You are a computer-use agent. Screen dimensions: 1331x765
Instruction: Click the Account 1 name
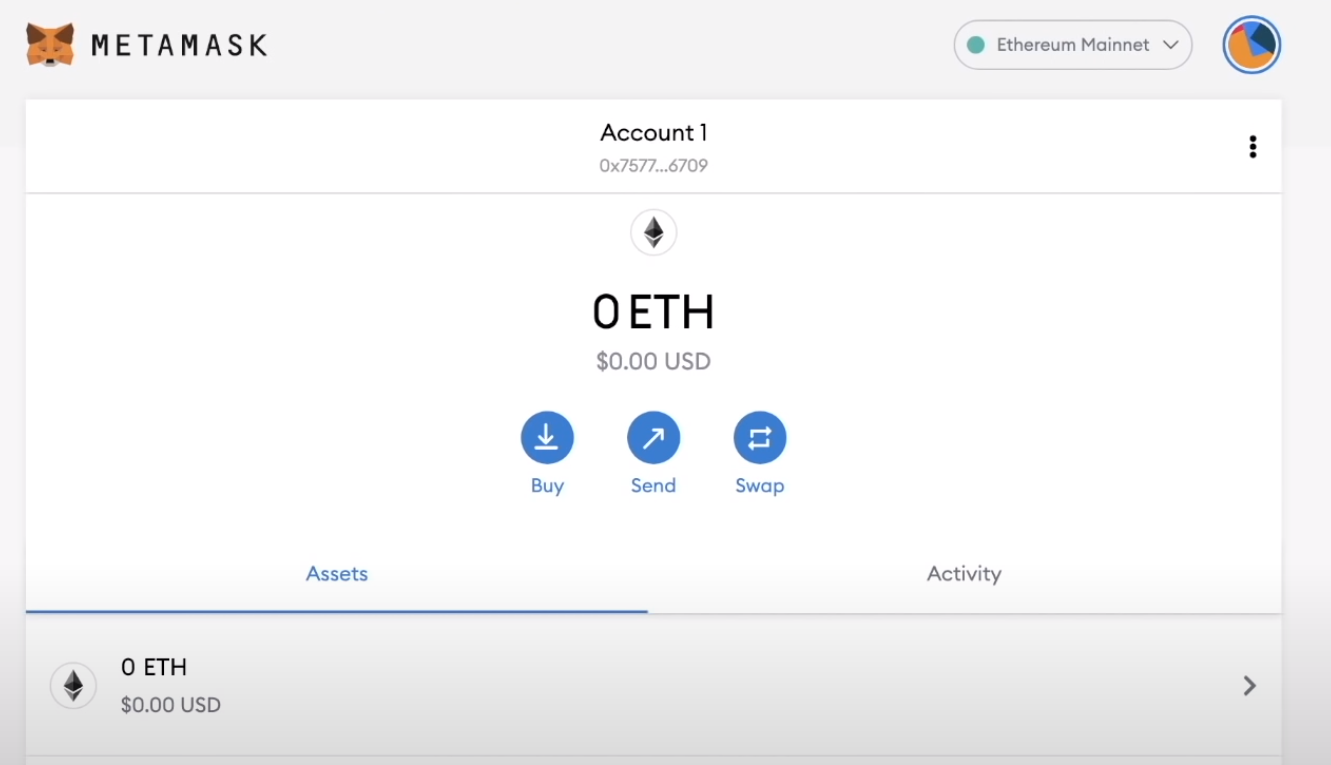pos(653,133)
